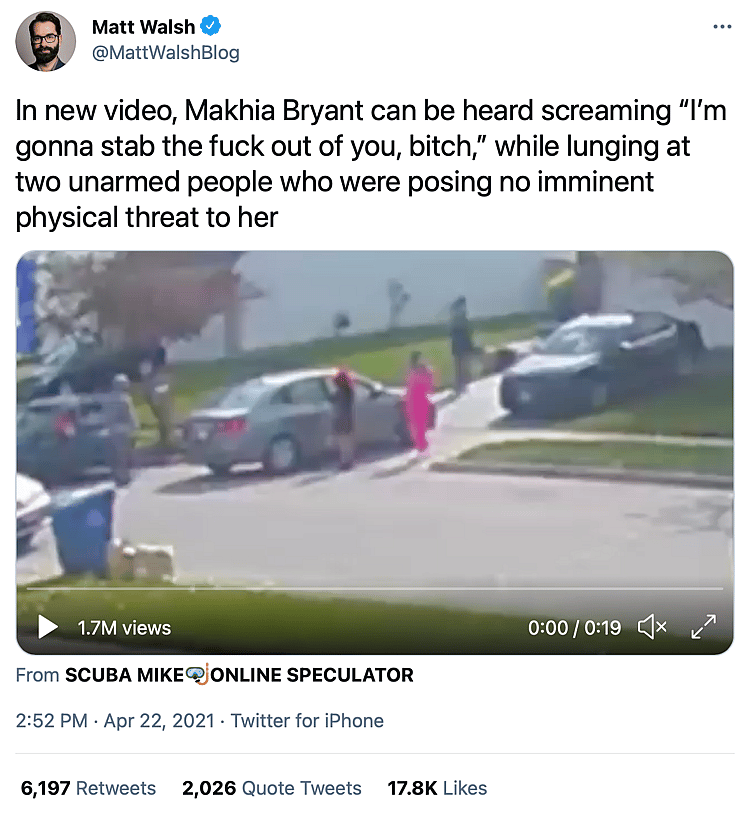Image resolution: width=750 pixels, height=817 pixels.
Task: View the 6,197 Retweets list
Action: tap(88, 788)
